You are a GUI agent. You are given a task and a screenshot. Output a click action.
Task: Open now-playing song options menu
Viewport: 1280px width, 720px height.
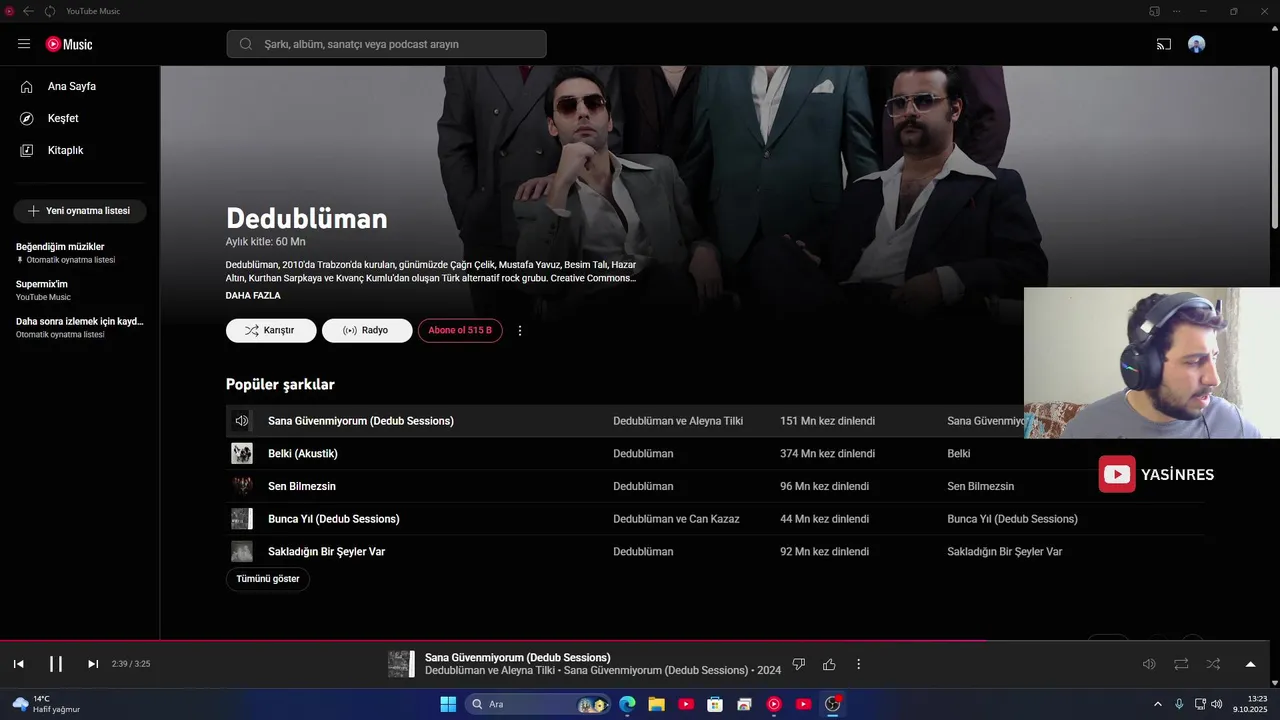[858, 664]
